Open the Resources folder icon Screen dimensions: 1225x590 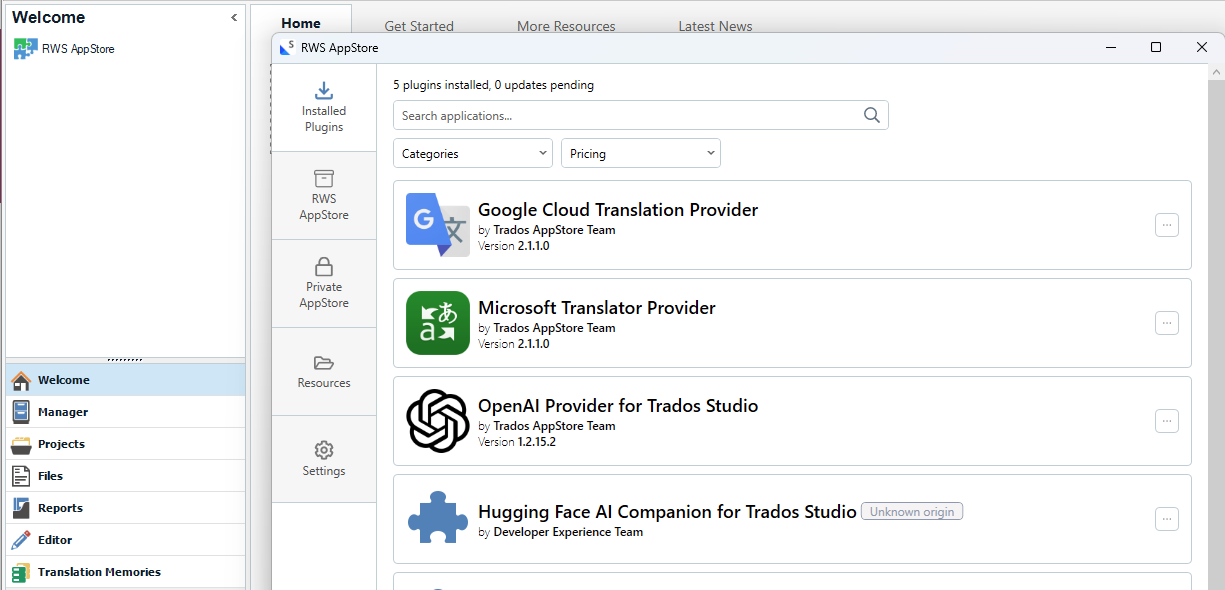click(x=323, y=363)
